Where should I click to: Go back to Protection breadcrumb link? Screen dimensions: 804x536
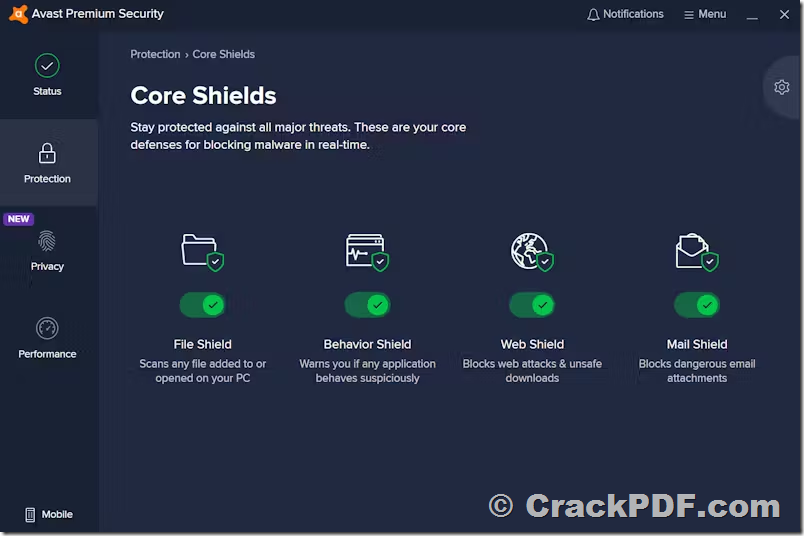coord(155,54)
